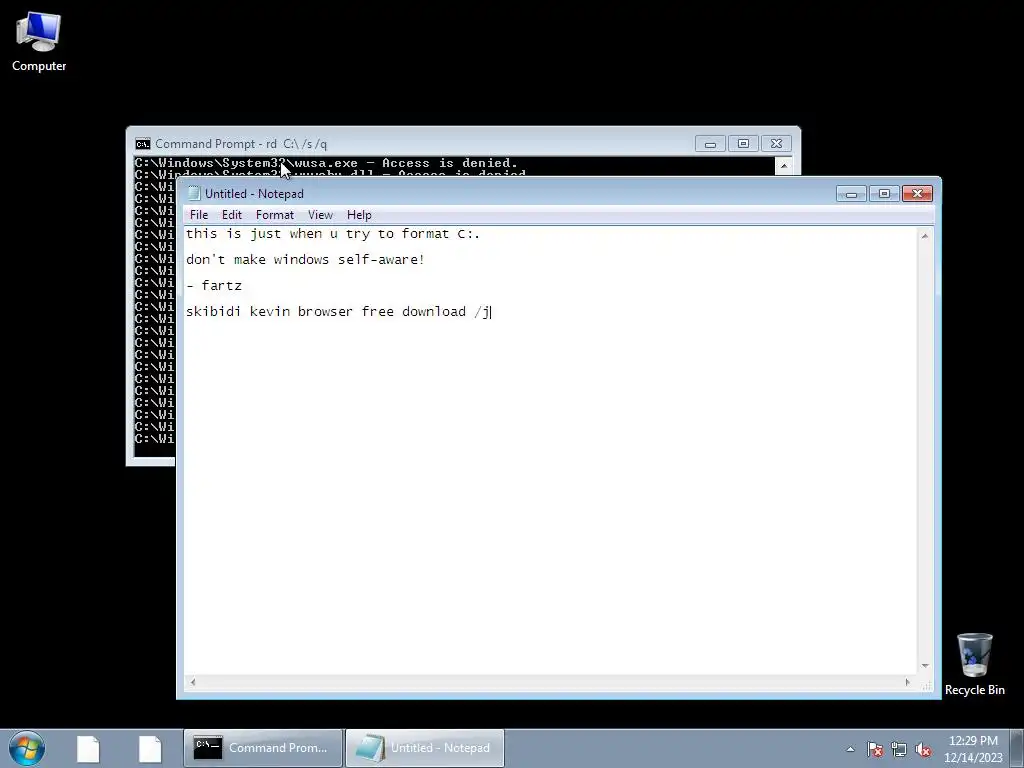
Task: Click Notepad horizontal scrollbar right arrow
Action: point(907,682)
